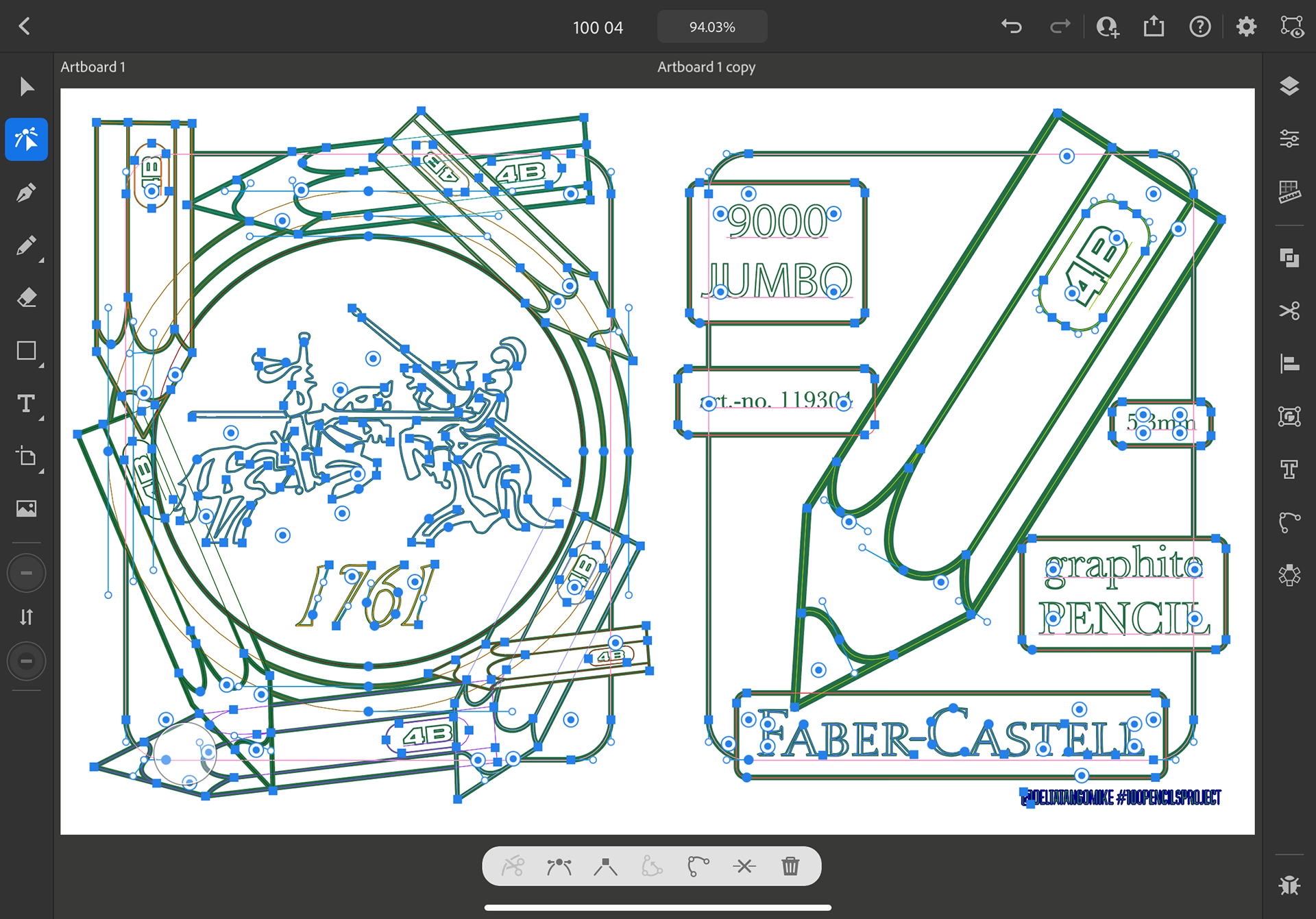Select the Artboard tool
The width and height of the screenshot is (1316, 919).
pos(26,456)
